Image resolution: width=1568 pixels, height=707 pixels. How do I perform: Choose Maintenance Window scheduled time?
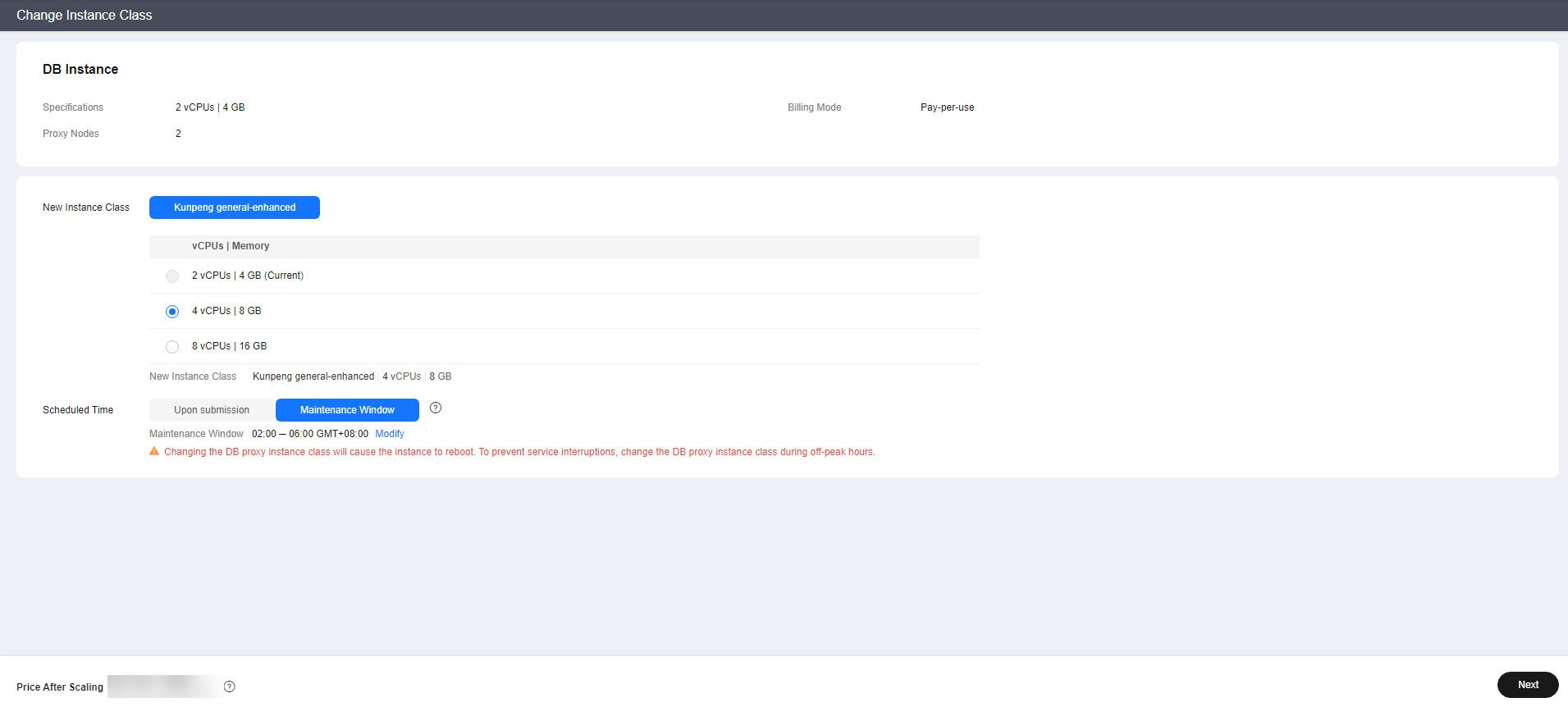coord(347,410)
